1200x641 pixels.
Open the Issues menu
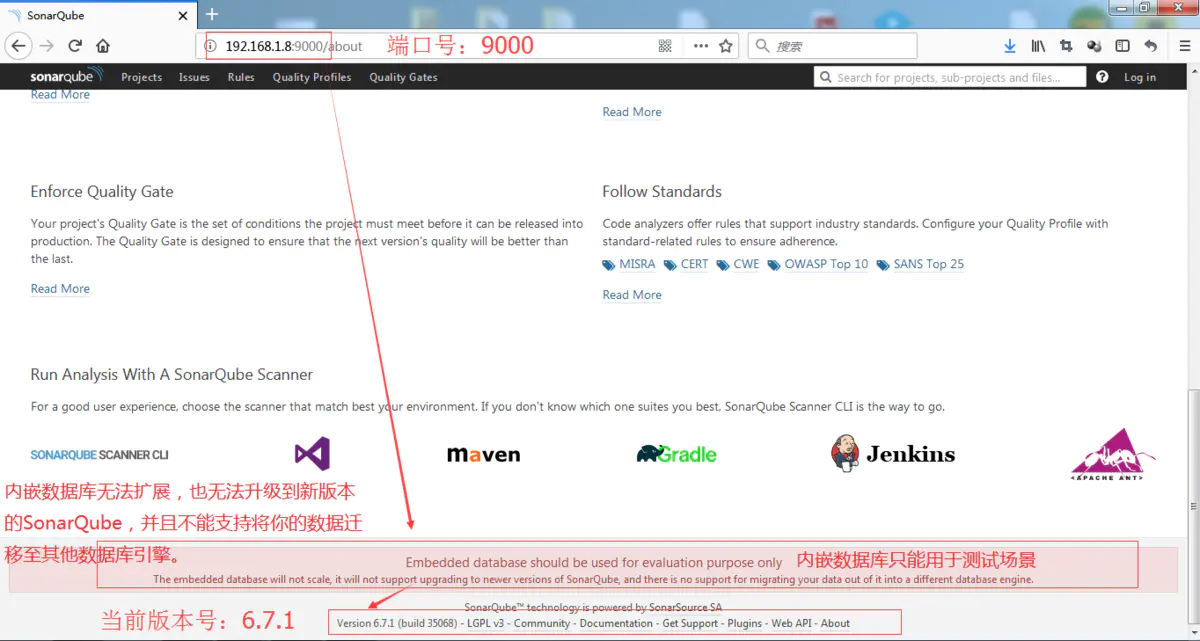194,77
